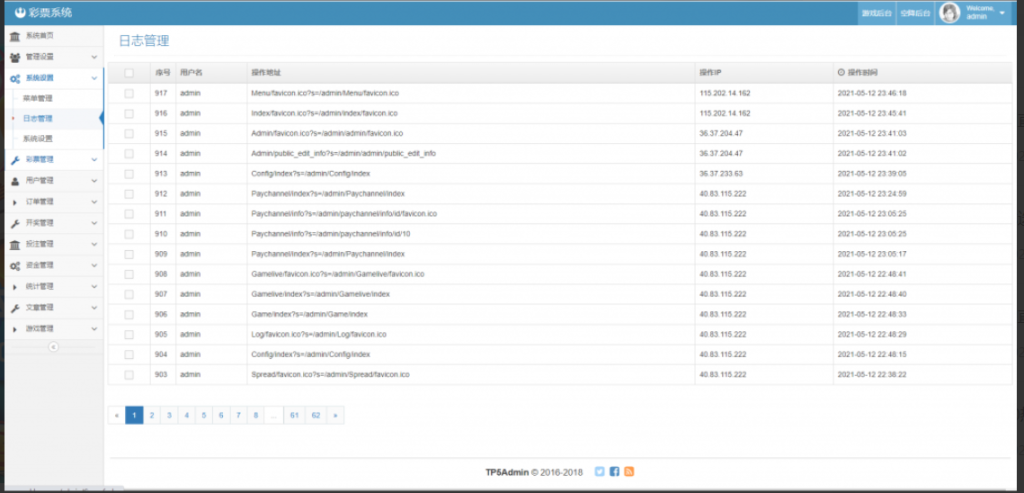The height and width of the screenshot is (493, 1024).
Task: Expand 用户管理 using its chevron
Action: click(x=94, y=181)
